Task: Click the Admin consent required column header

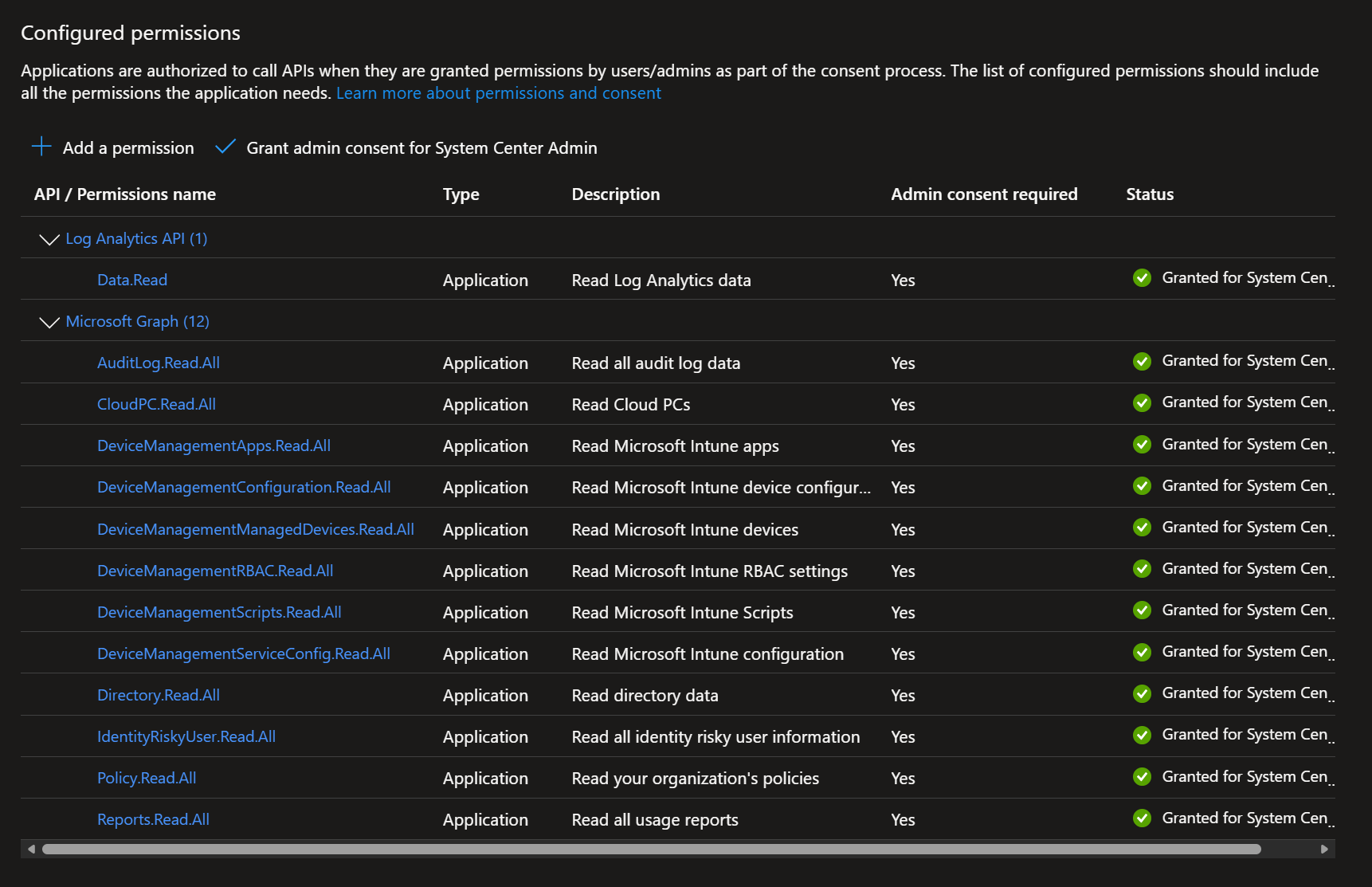Action: [984, 194]
